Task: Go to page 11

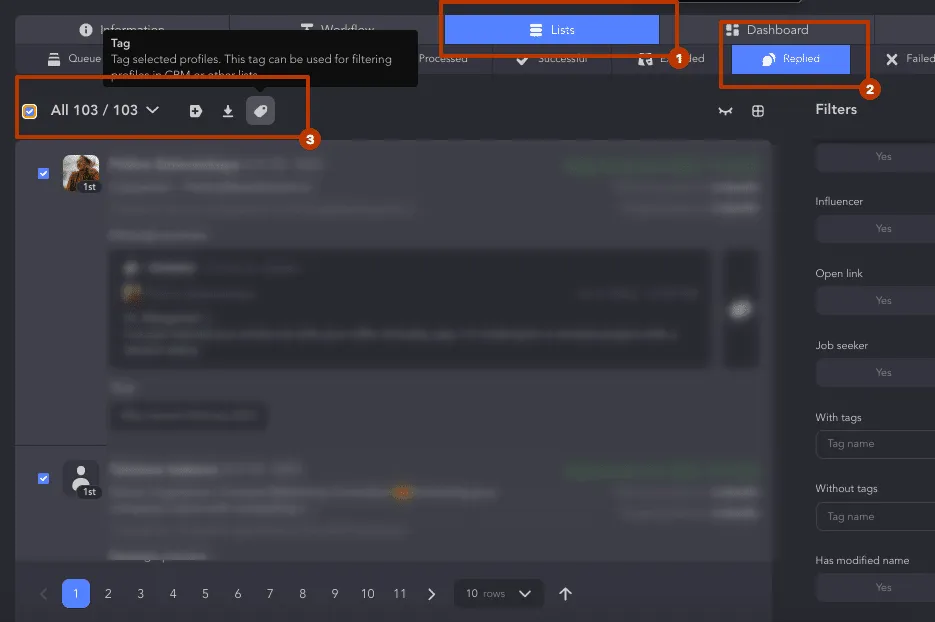Action: pos(400,593)
